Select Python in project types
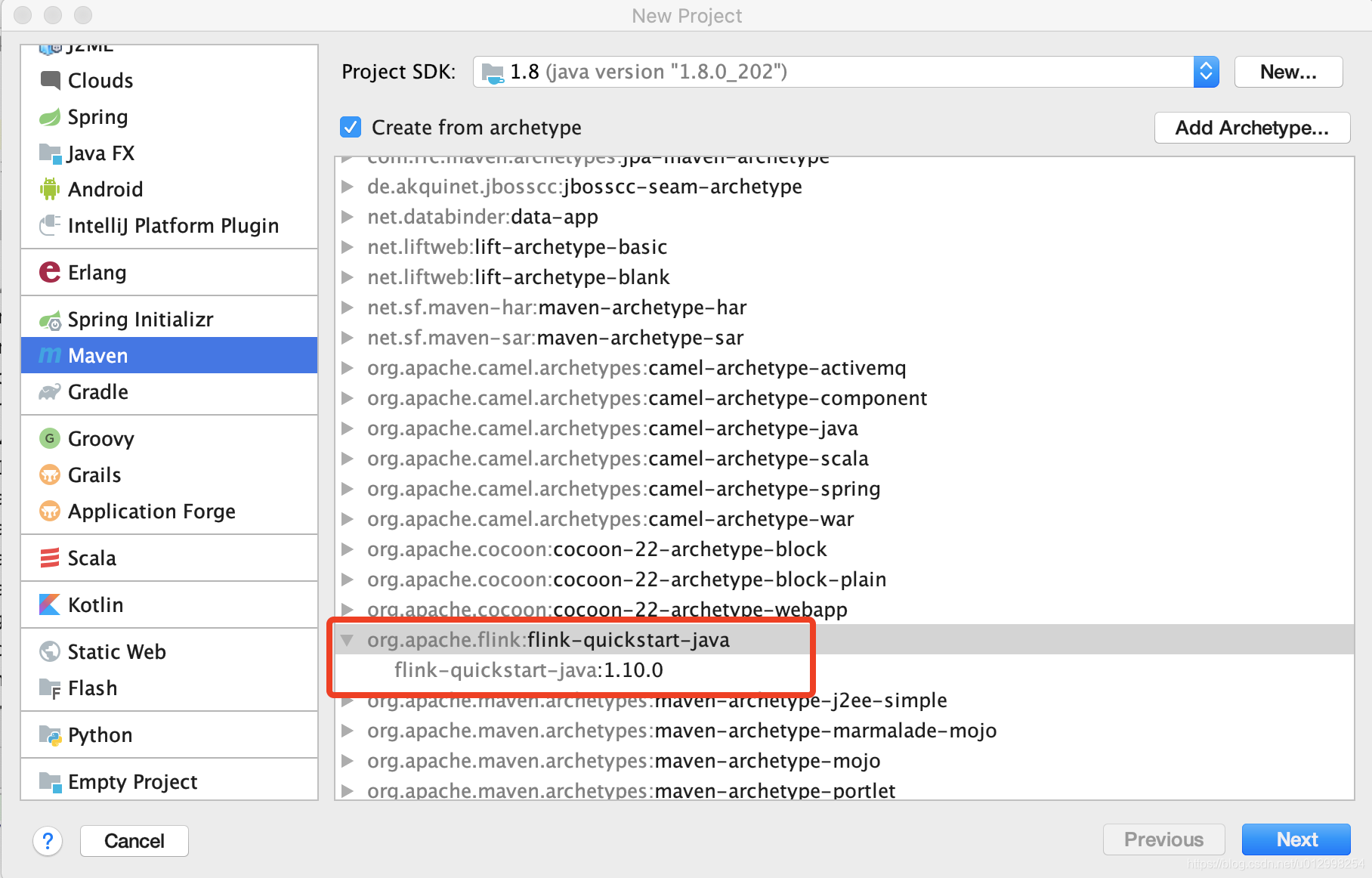1372x878 pixels. (x=169, y=735)
